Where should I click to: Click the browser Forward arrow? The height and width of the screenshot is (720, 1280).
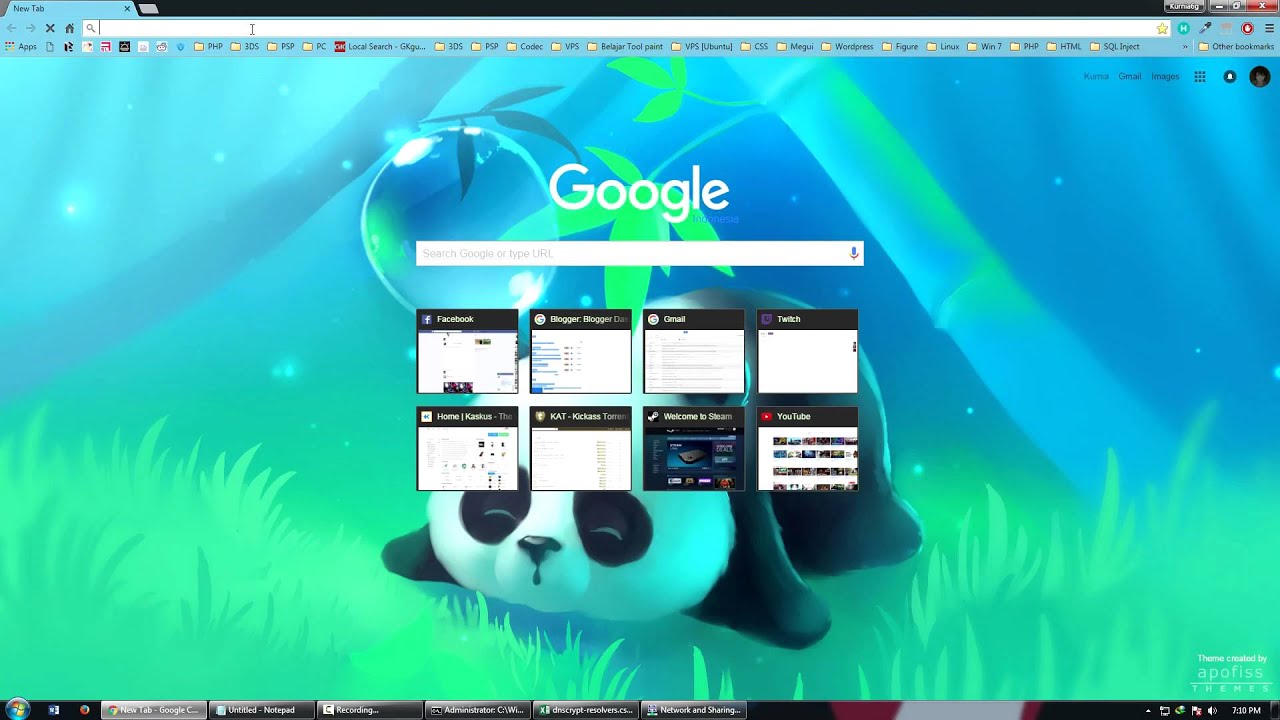click(30, 28)
